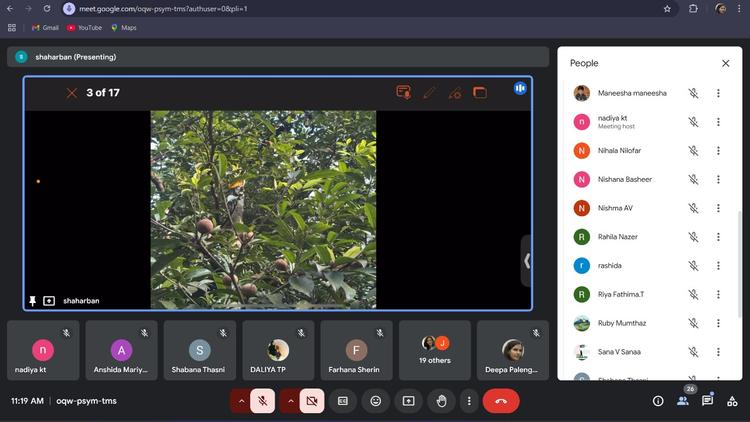Click the People icon with badge 26
Image resolution: width=750 pixels, height=422 pixels.
pyautogui.click(x=683, y=401)
